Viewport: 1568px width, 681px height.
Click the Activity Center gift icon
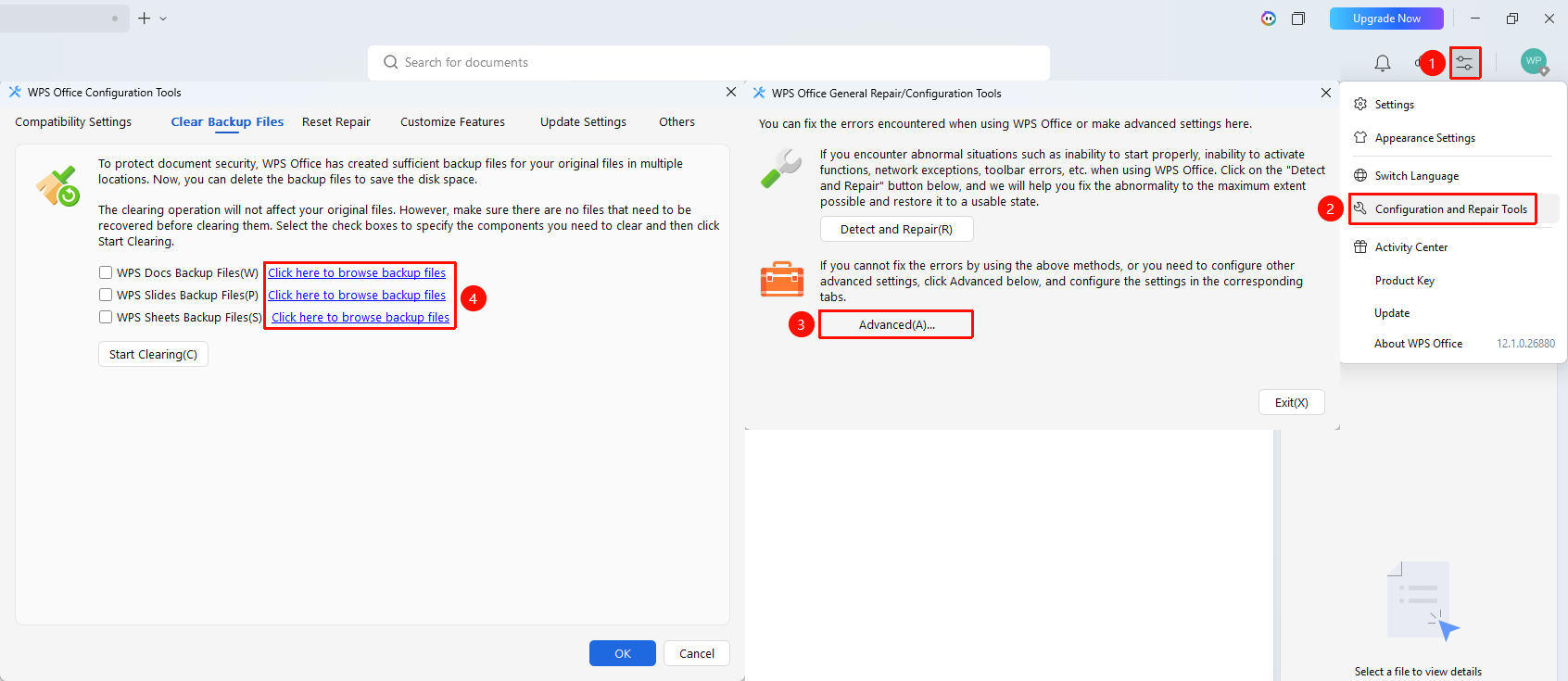pyautogui.click(x=1360, y=246)
